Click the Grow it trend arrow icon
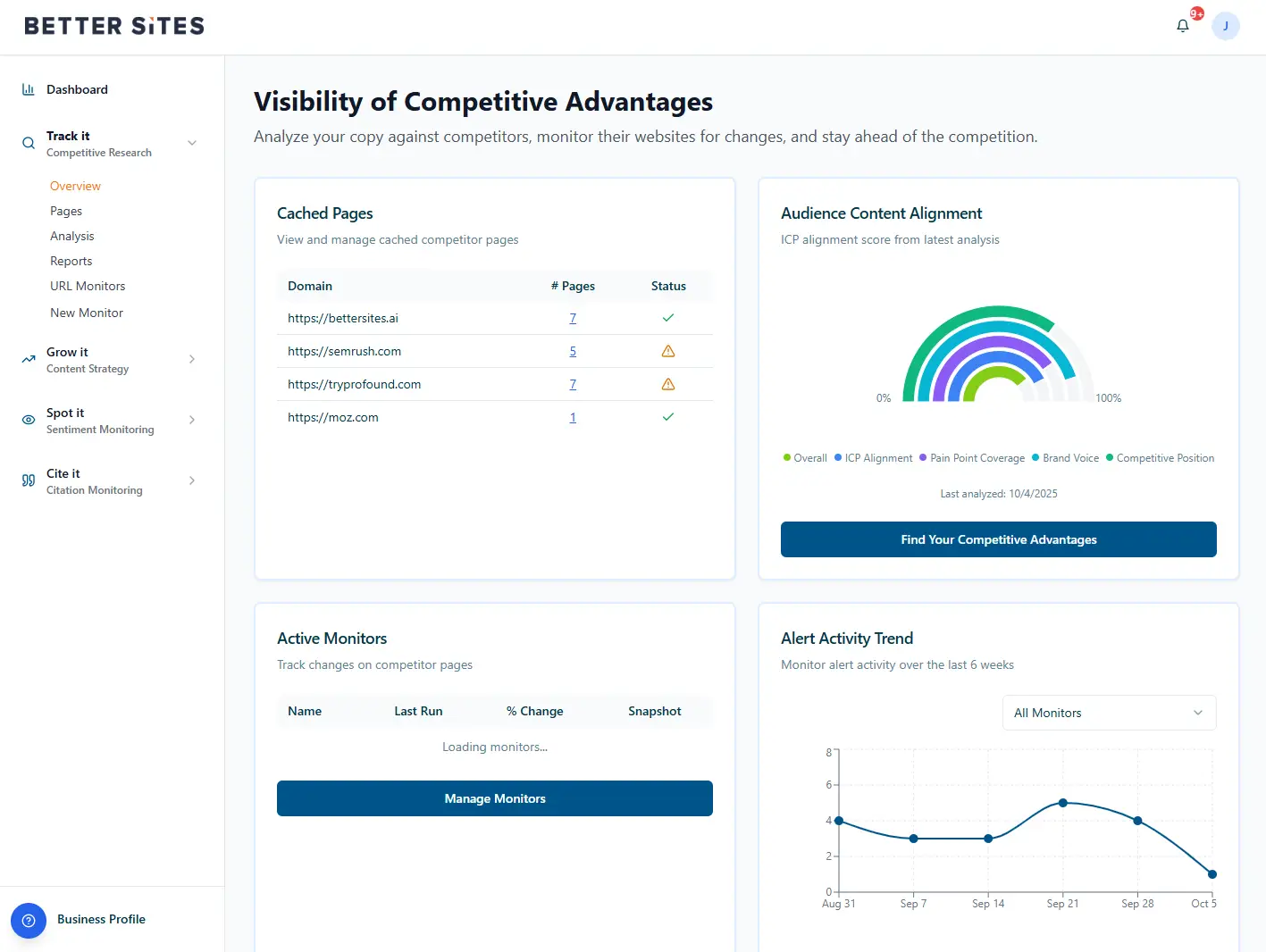 point(29,359)
